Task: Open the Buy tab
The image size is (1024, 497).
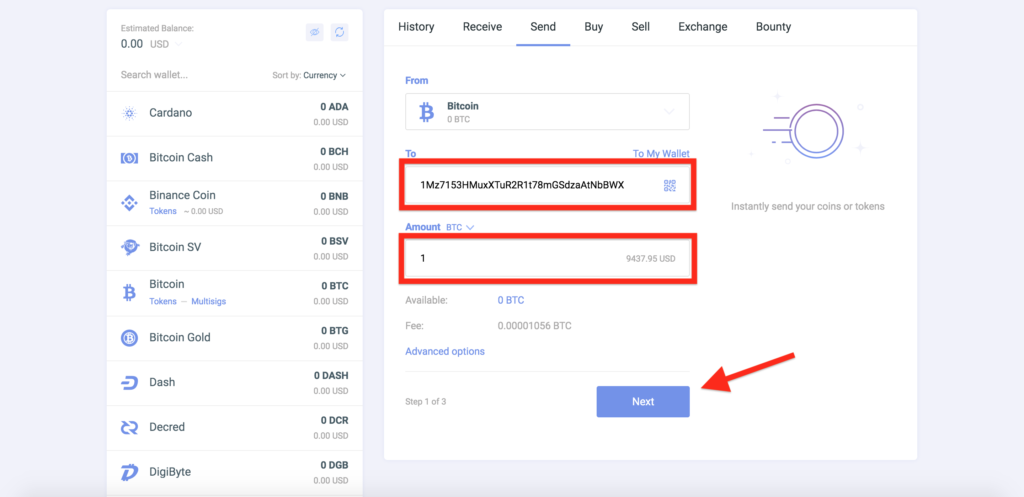Action: pos(594,27)
